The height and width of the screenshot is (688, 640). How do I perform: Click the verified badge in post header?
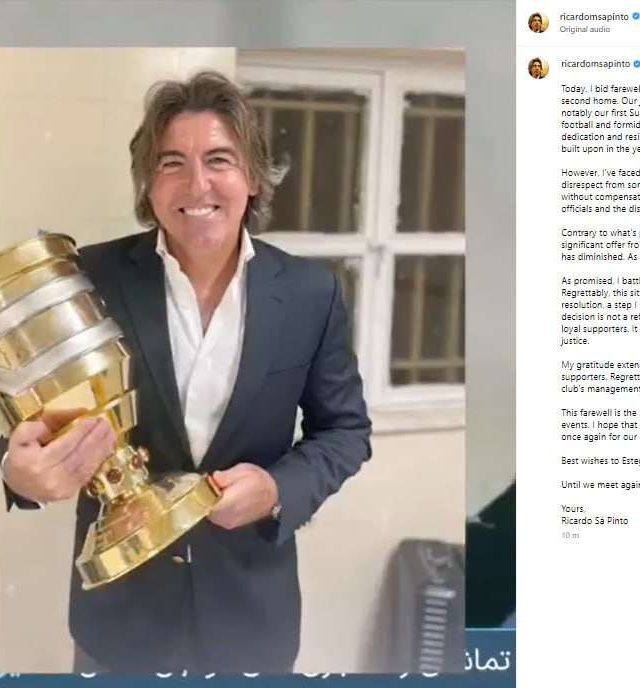(636, 17)
